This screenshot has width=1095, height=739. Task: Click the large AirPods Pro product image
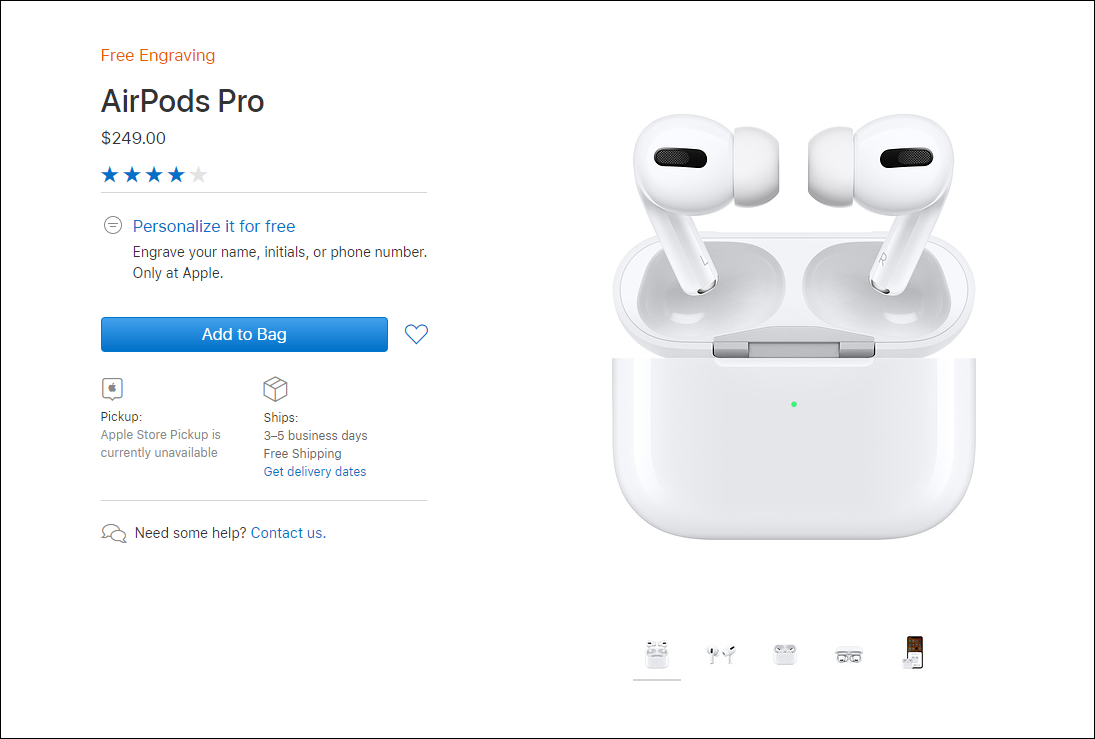[793, 326]
